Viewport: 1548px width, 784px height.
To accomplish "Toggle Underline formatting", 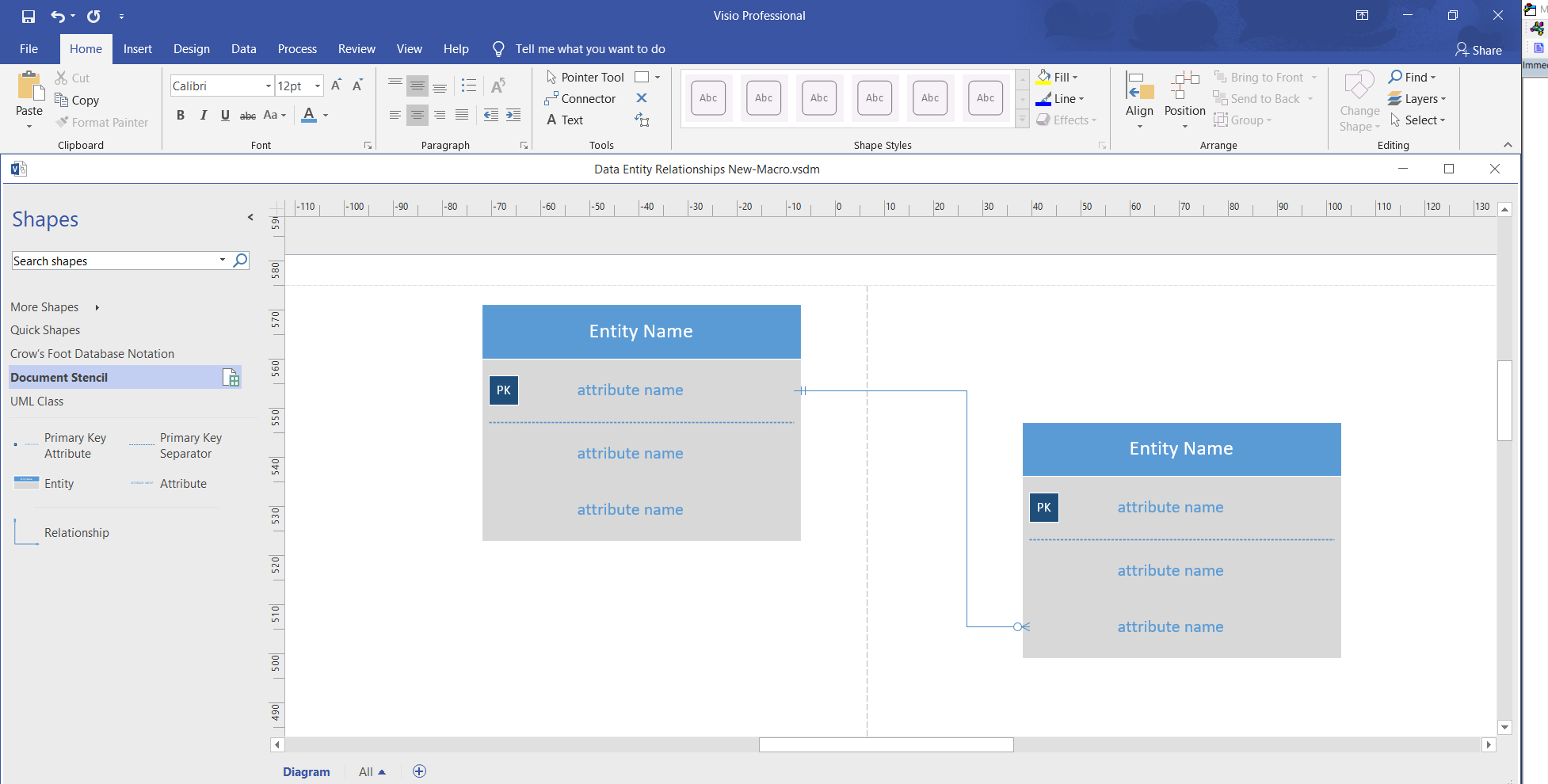I will (x=226, y=116).
